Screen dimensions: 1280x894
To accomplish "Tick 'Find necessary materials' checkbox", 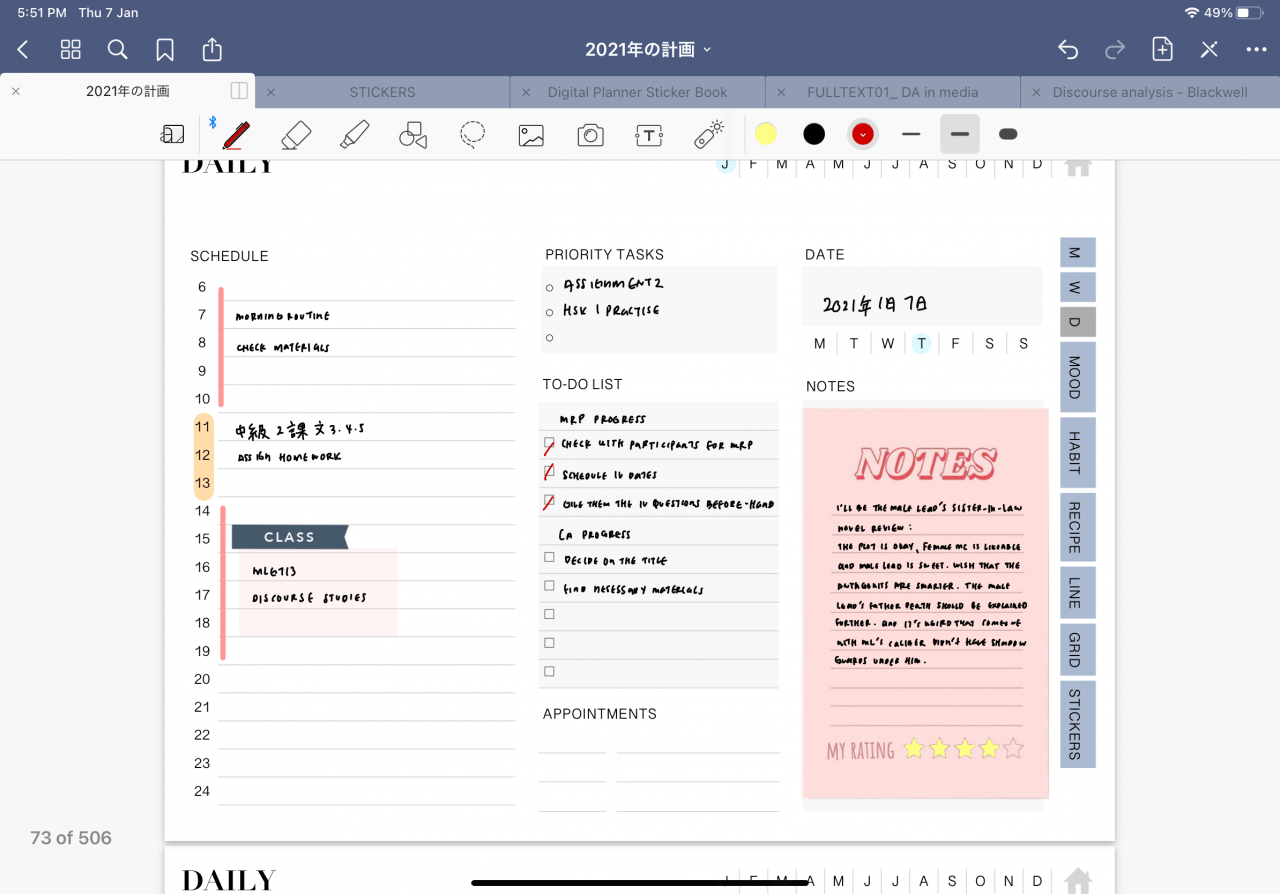I will coord(549,586).
